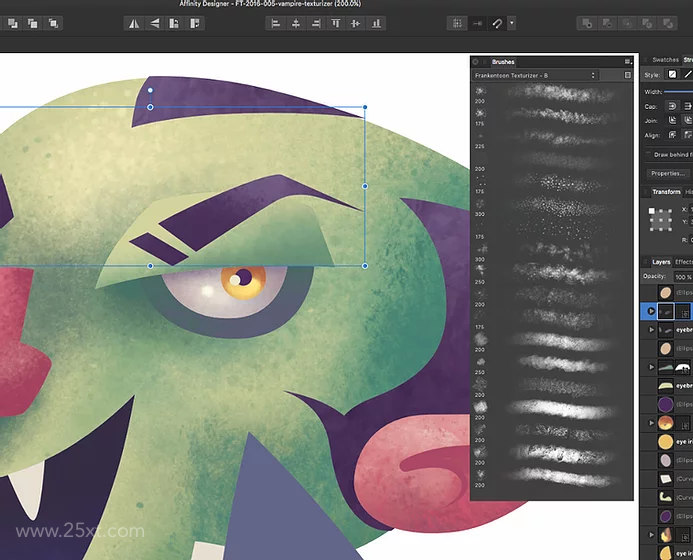Expand the green masked group layer
The height and width of the screenshot is (560, 693).
click(651, 367)
